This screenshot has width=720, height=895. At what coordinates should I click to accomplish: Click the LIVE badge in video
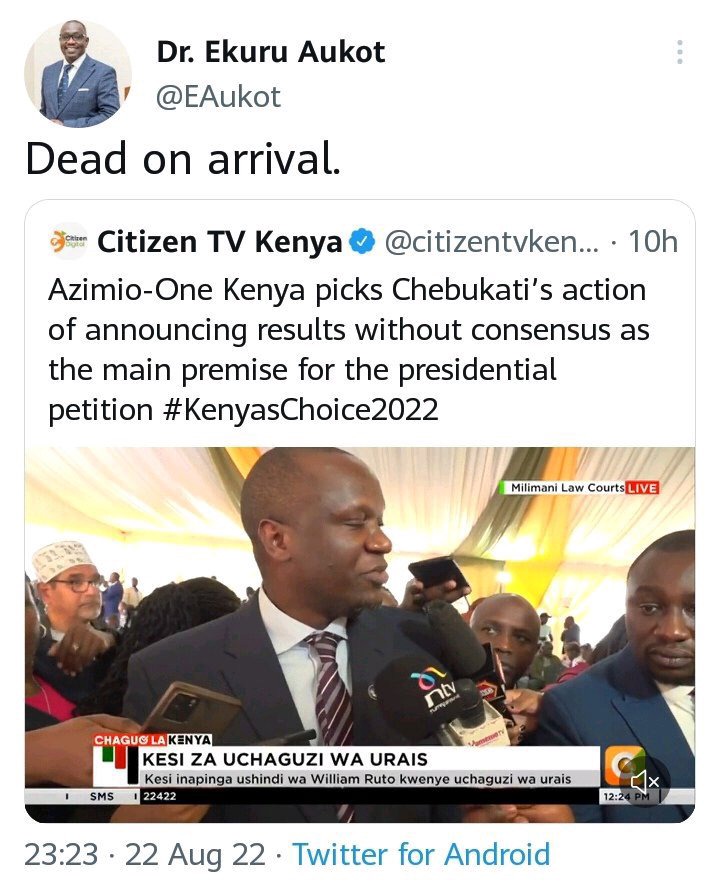tap(642, 488)
